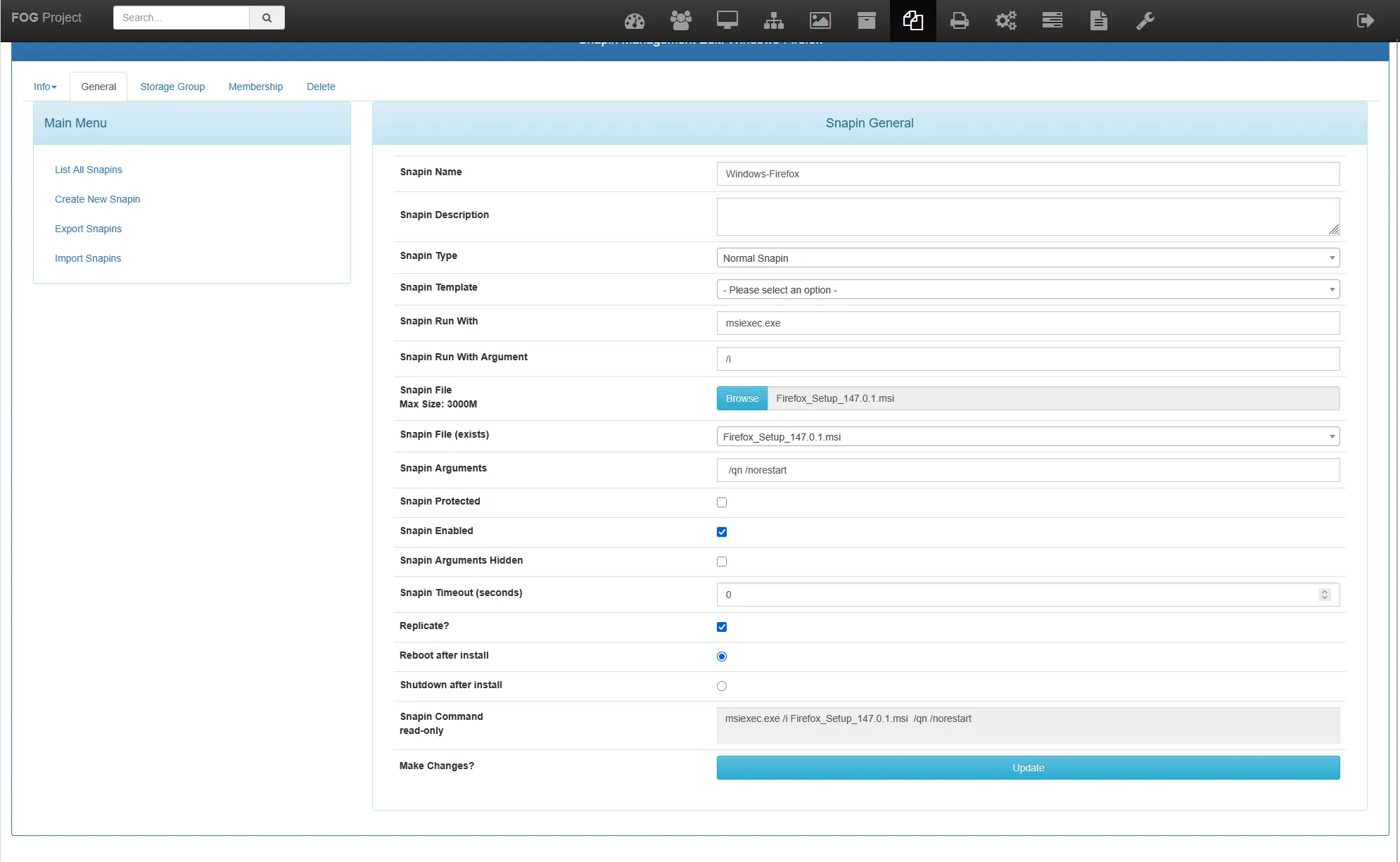Open Snapin File (exists) dropdown

tap(1027, 437)
